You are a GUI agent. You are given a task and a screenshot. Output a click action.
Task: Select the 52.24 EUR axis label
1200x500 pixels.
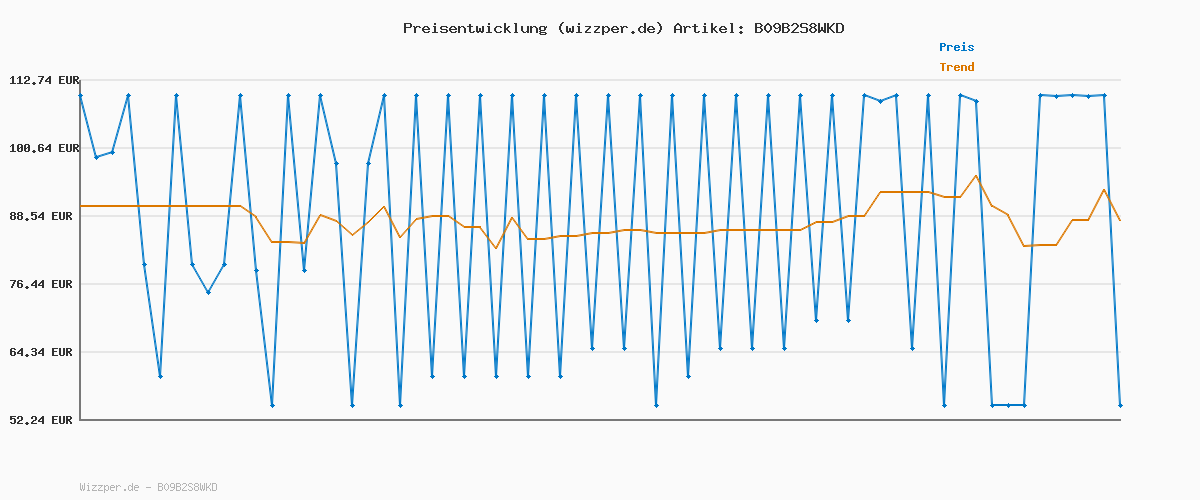(x=43, y=420)
